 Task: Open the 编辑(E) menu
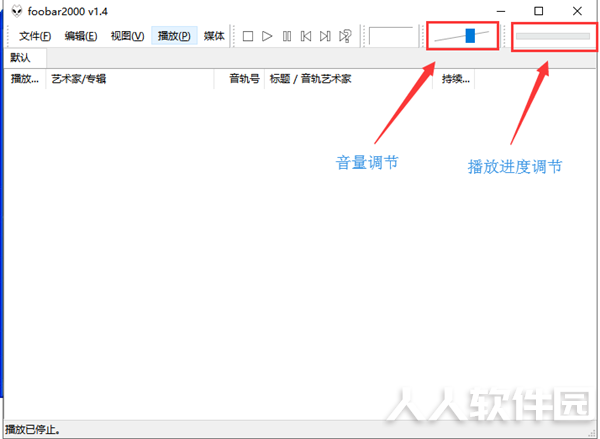(x=81, y=36)
